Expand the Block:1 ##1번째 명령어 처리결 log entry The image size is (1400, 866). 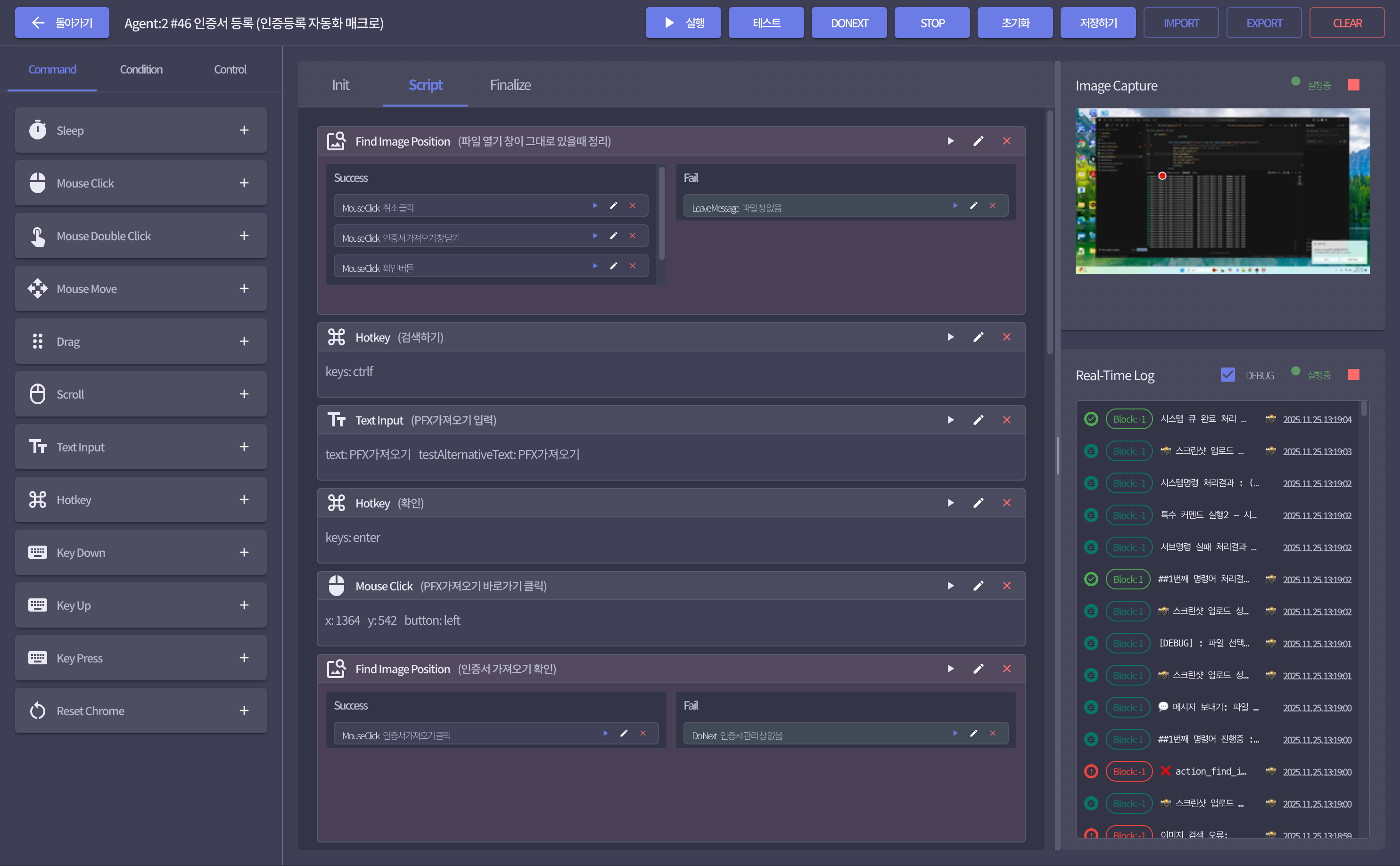point(1219,579)
